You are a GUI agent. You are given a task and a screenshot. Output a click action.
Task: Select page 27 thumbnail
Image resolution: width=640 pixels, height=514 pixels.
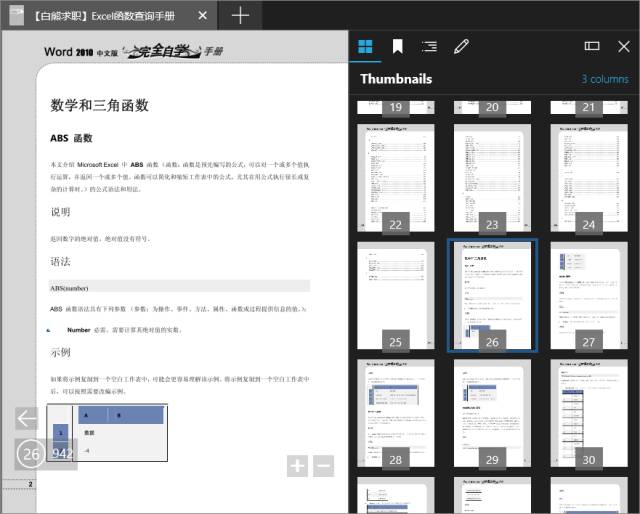coord(589,296)
